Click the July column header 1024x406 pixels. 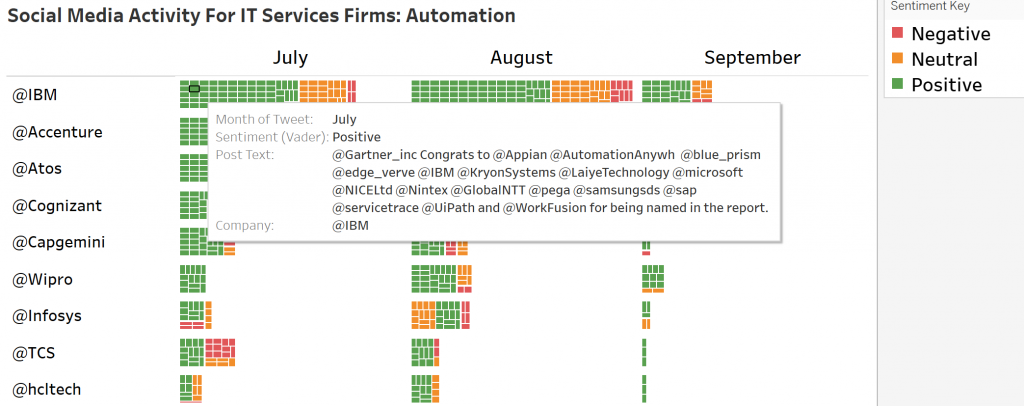pos(290,58)
